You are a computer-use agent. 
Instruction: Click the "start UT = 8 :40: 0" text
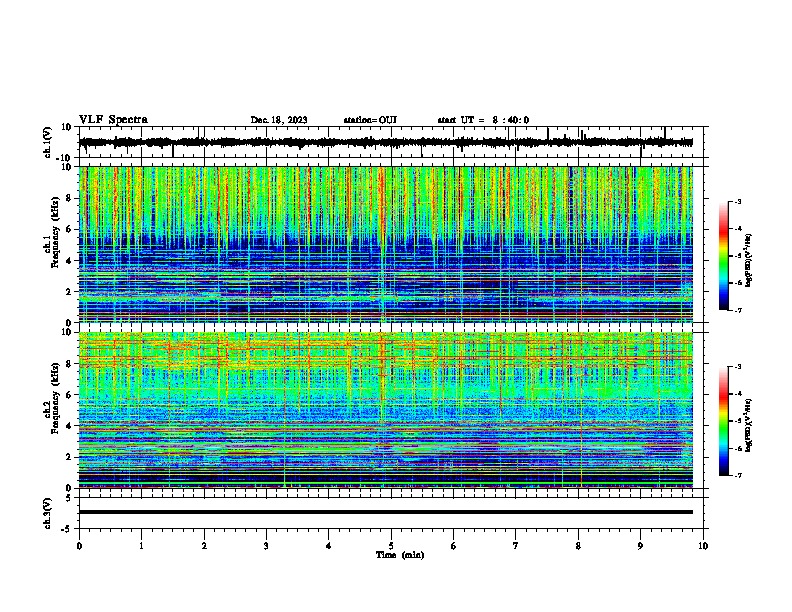[483, 120]
